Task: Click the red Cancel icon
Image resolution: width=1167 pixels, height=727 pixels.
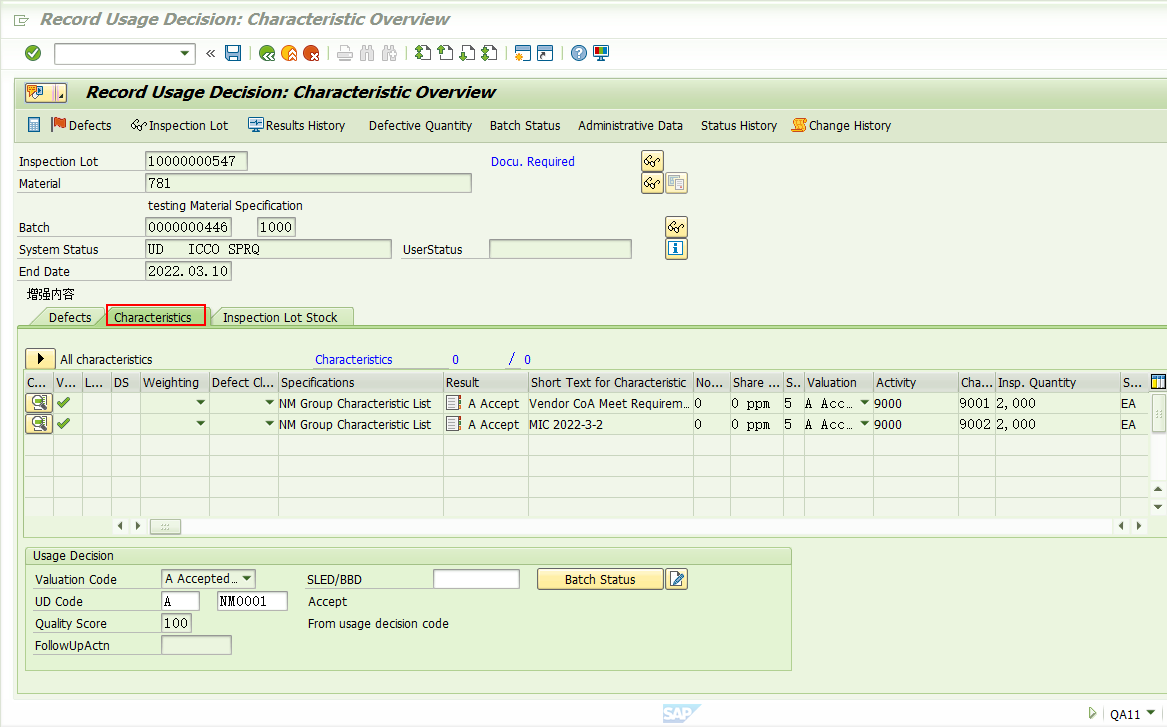Action: (311, 53)
